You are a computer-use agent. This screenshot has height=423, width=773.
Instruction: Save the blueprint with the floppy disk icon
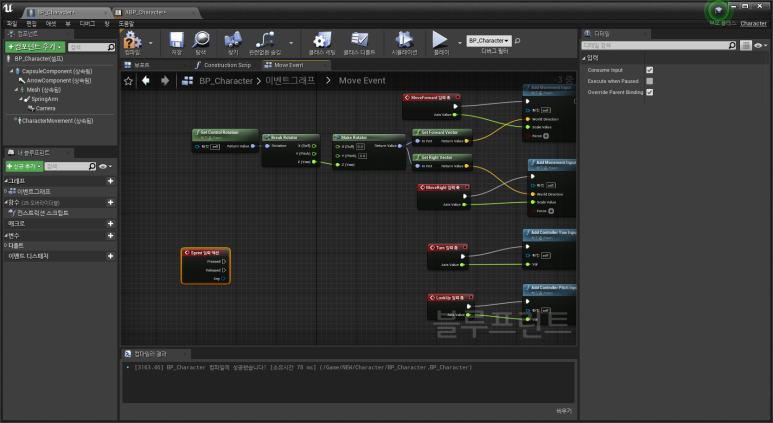tap(176, 39)
